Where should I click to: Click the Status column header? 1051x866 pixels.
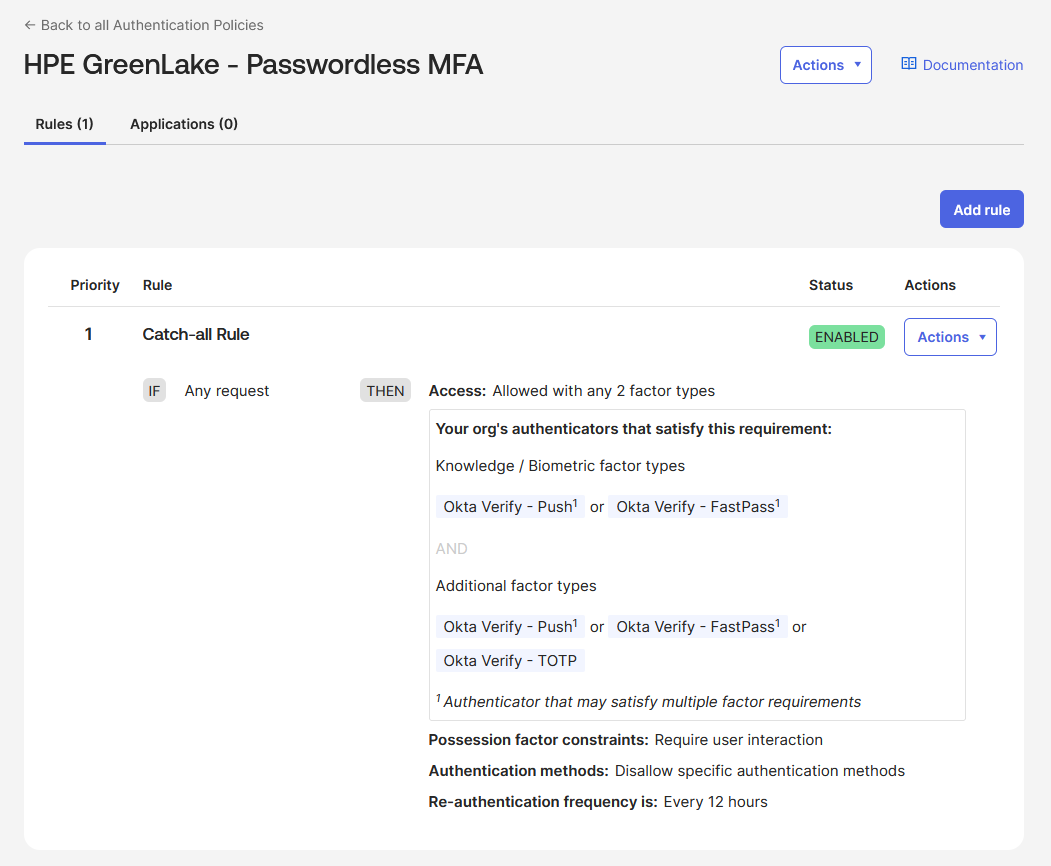click(830, 285)
